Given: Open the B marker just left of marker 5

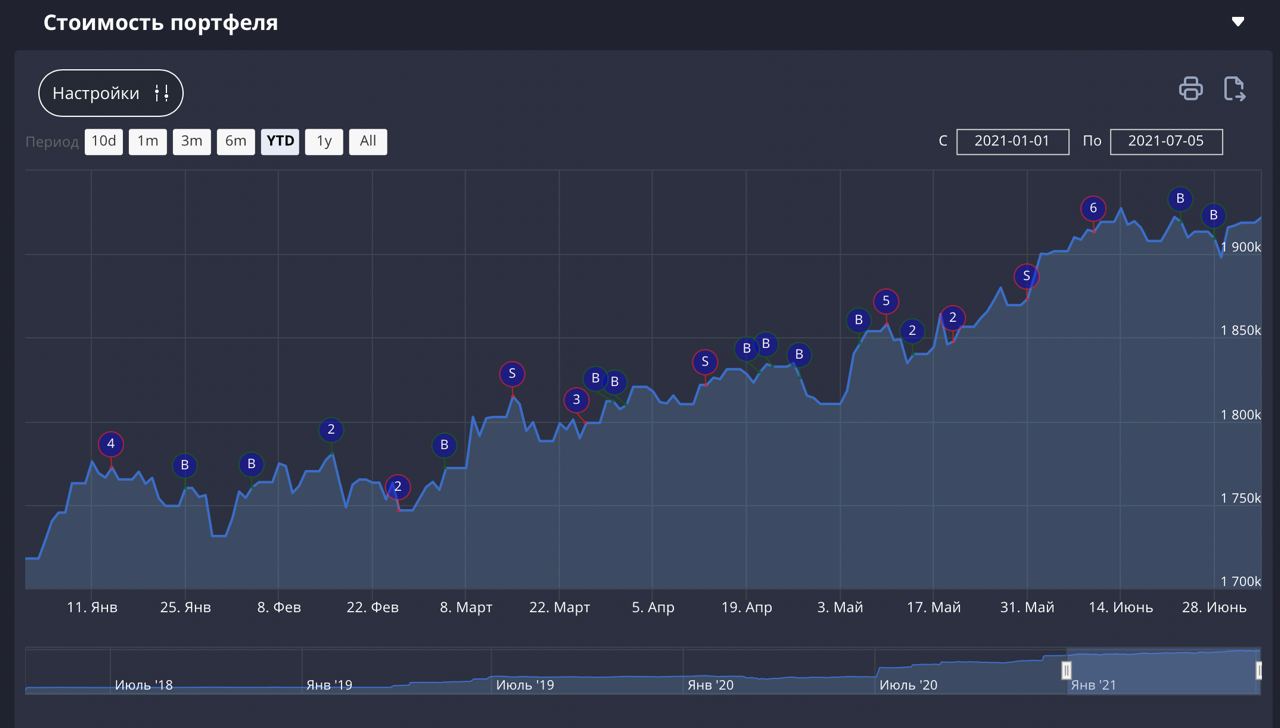Looking at the screenshot, I should [x=858, y=321].
